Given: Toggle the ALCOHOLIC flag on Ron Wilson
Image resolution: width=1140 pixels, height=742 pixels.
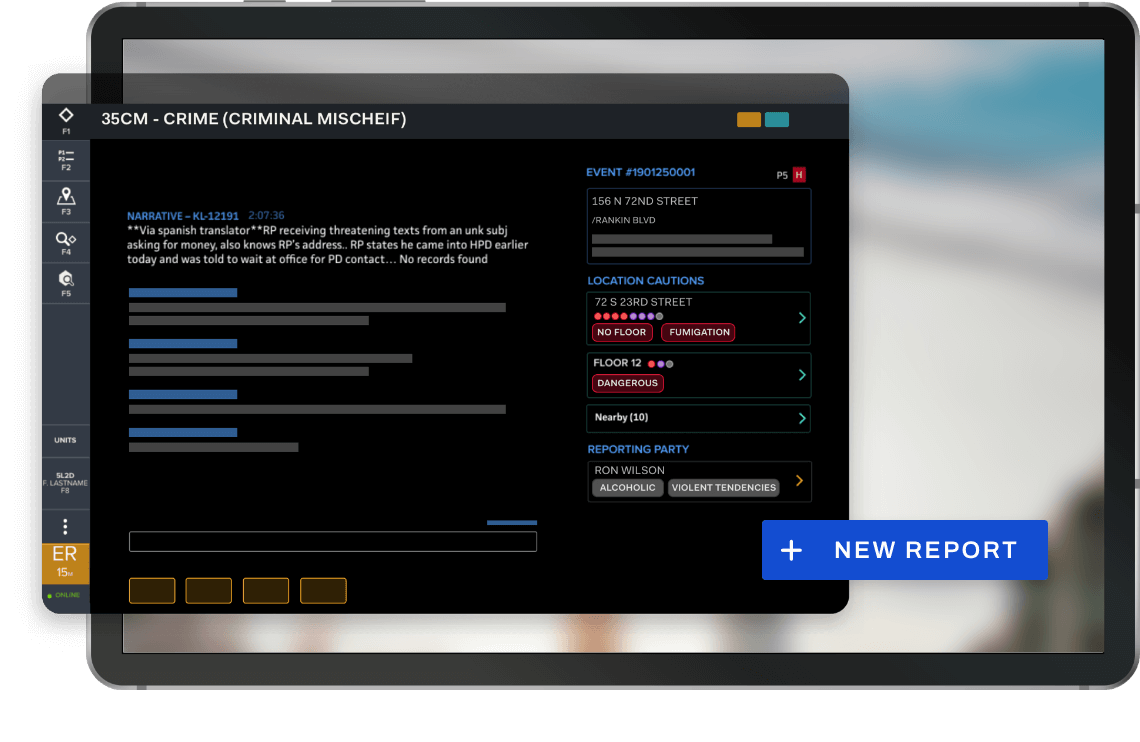Looking at the screenshot, I should point(627,488).
